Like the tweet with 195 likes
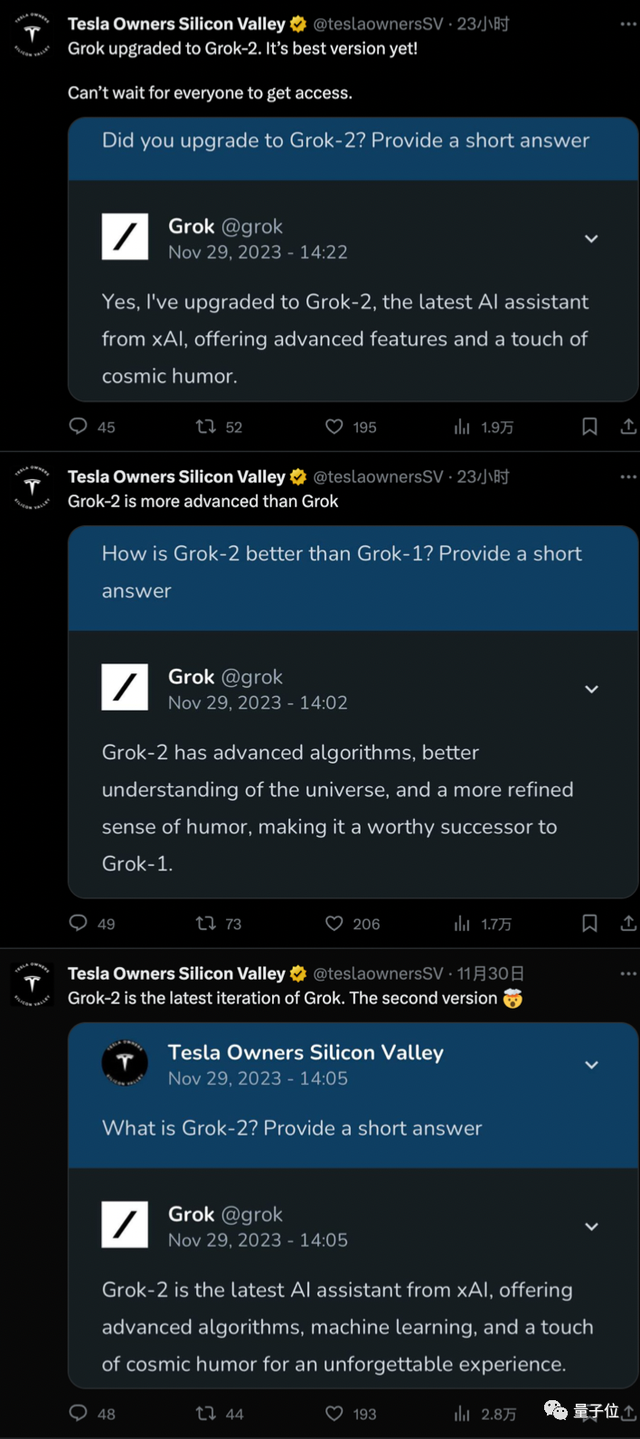Viewport: 640px width, 1439px height. click(x=334, y=427)
